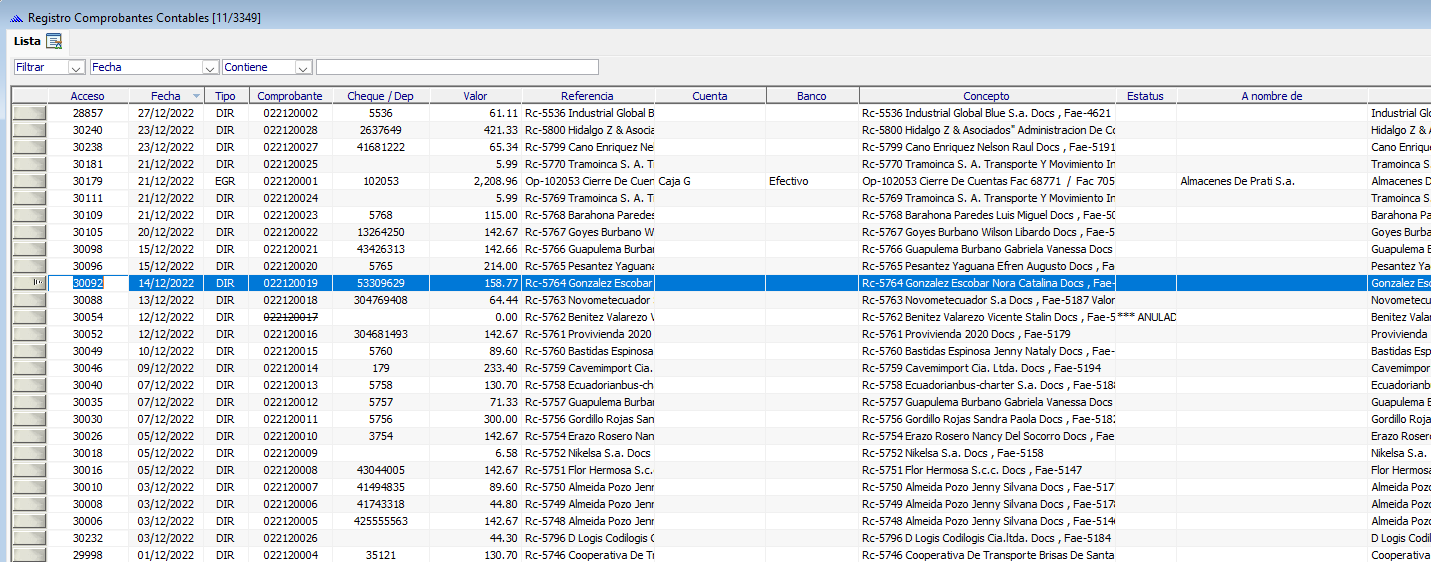Image resolution: width=1431 pixels, height=562 pixels.
Task: Open the Filtrar dropdown
Action: coord(77,67)
